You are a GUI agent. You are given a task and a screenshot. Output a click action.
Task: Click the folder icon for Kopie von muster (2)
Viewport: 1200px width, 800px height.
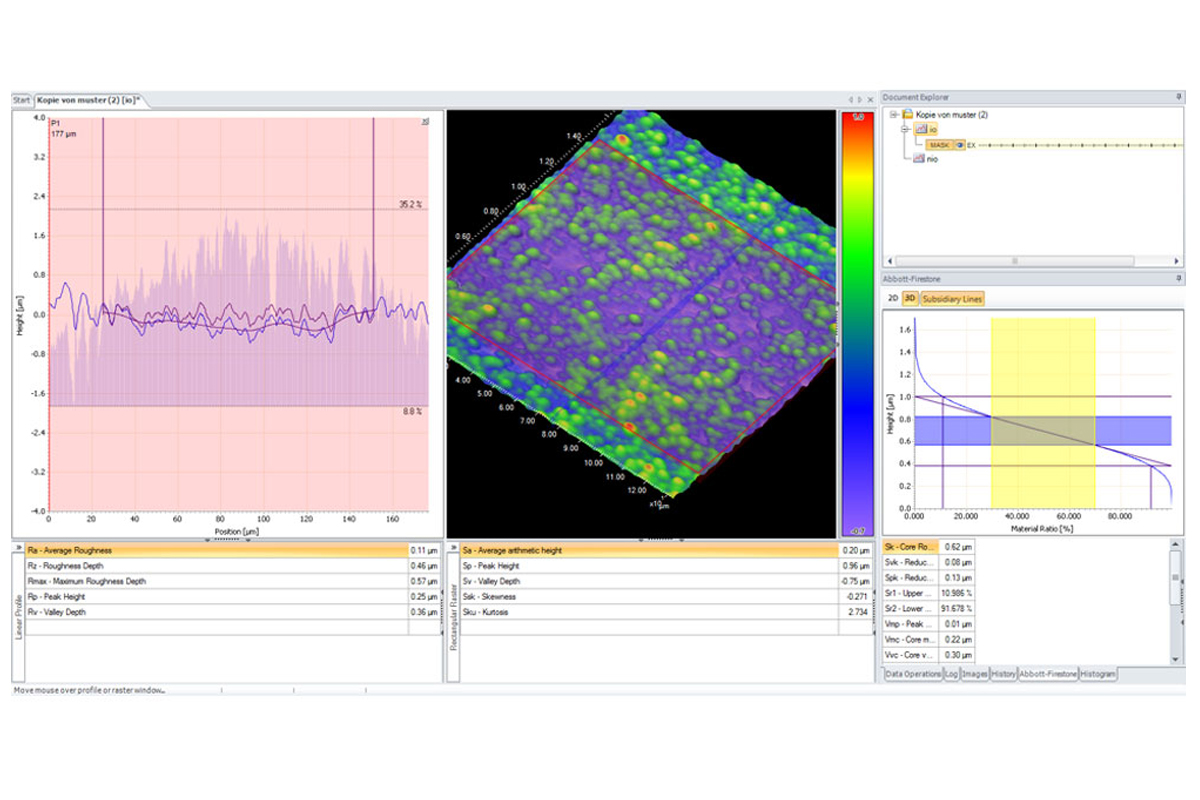coord(907,115)
